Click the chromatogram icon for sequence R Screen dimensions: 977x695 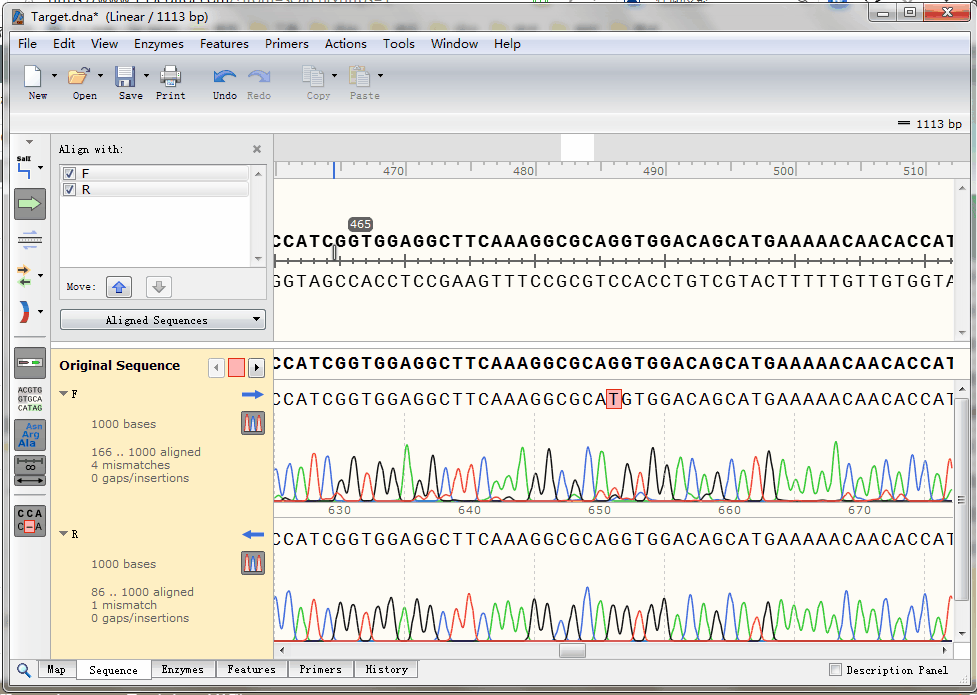253,563
